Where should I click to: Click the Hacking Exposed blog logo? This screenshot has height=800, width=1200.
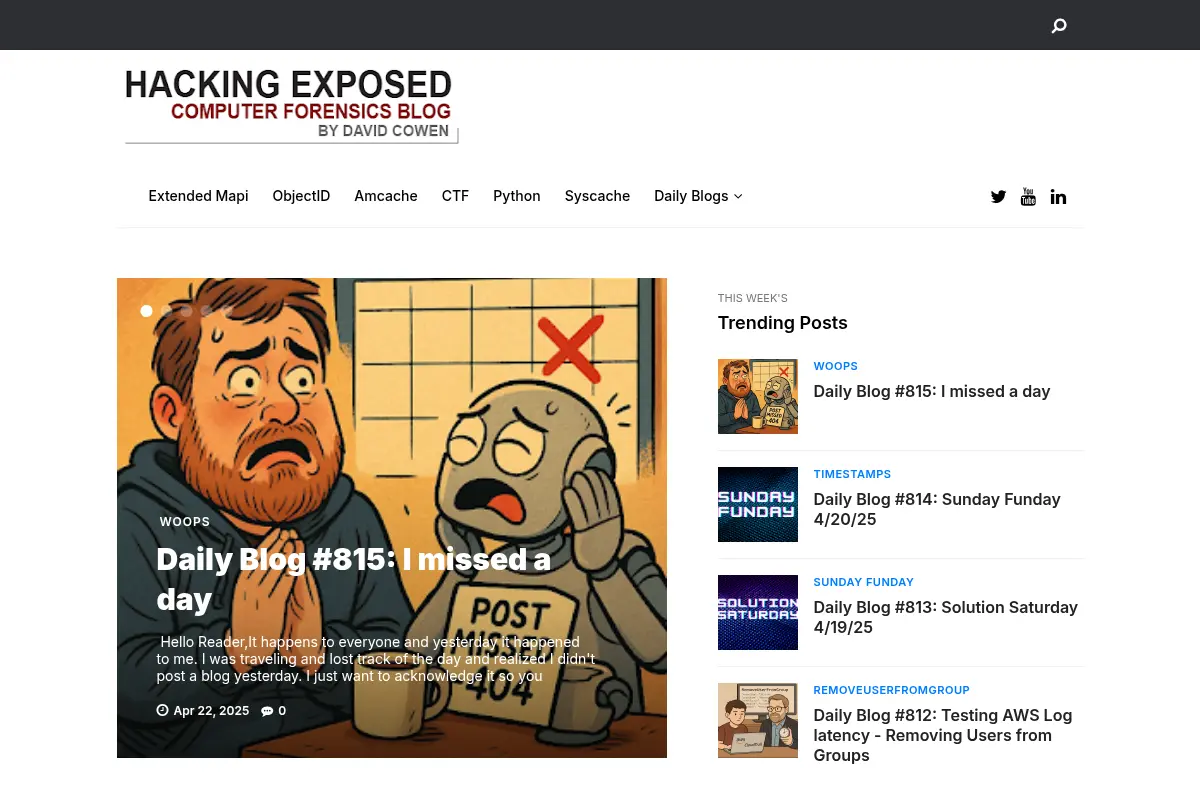click(290, 106)
